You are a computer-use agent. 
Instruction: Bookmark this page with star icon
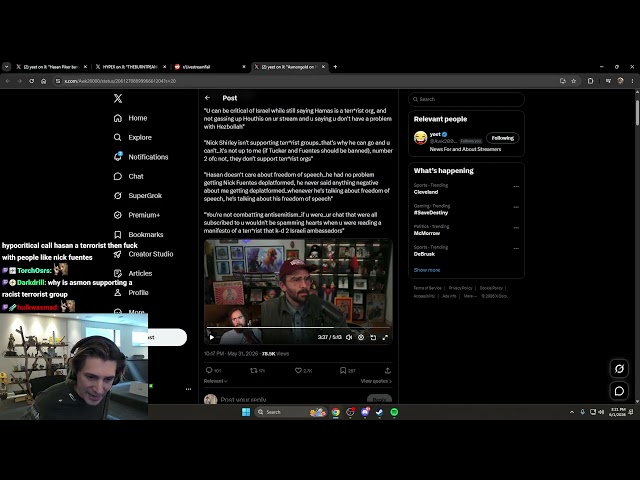tap(573, 81)
